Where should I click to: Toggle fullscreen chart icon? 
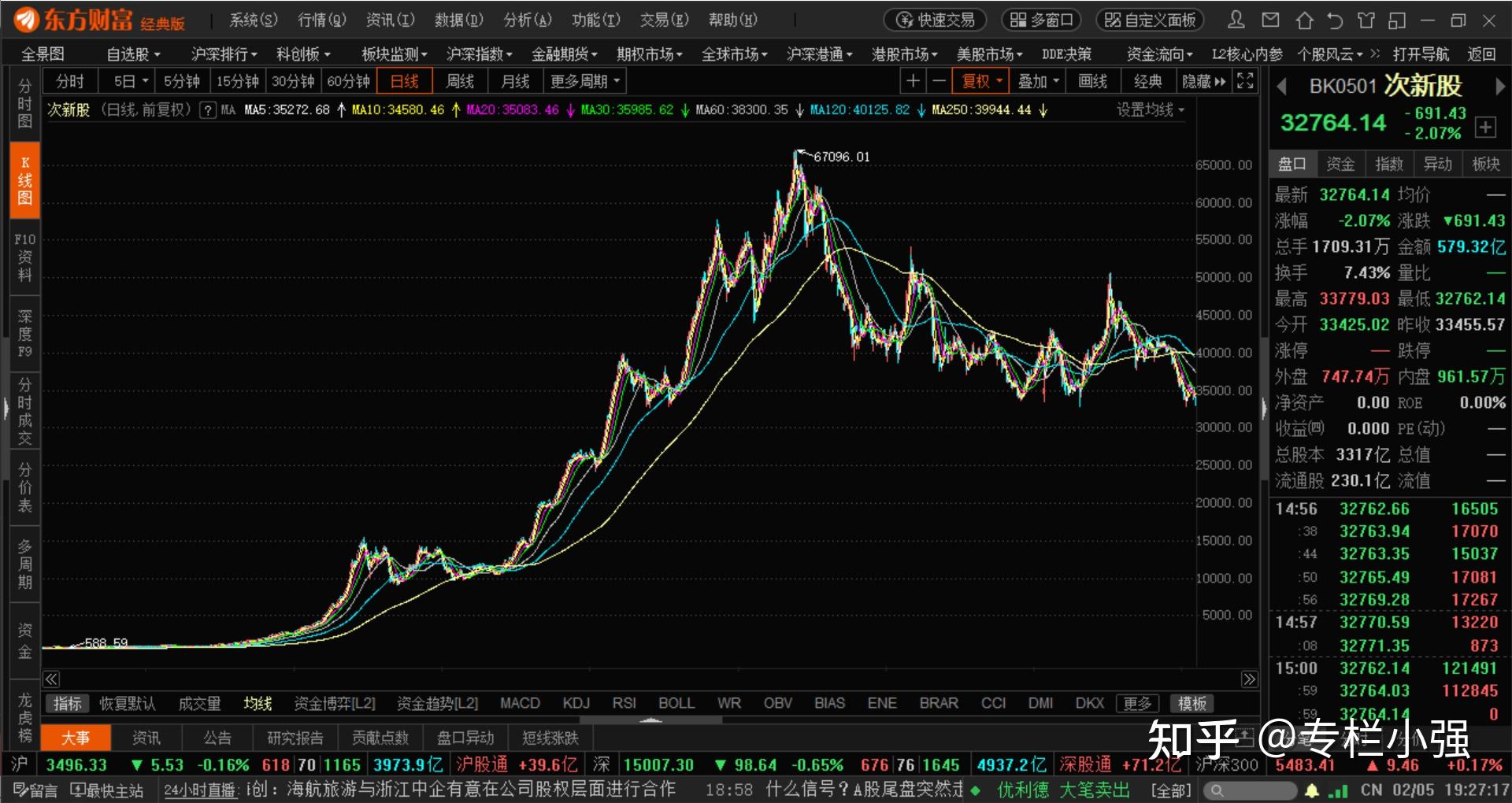pyautogui.click(x=1245, y=81)
